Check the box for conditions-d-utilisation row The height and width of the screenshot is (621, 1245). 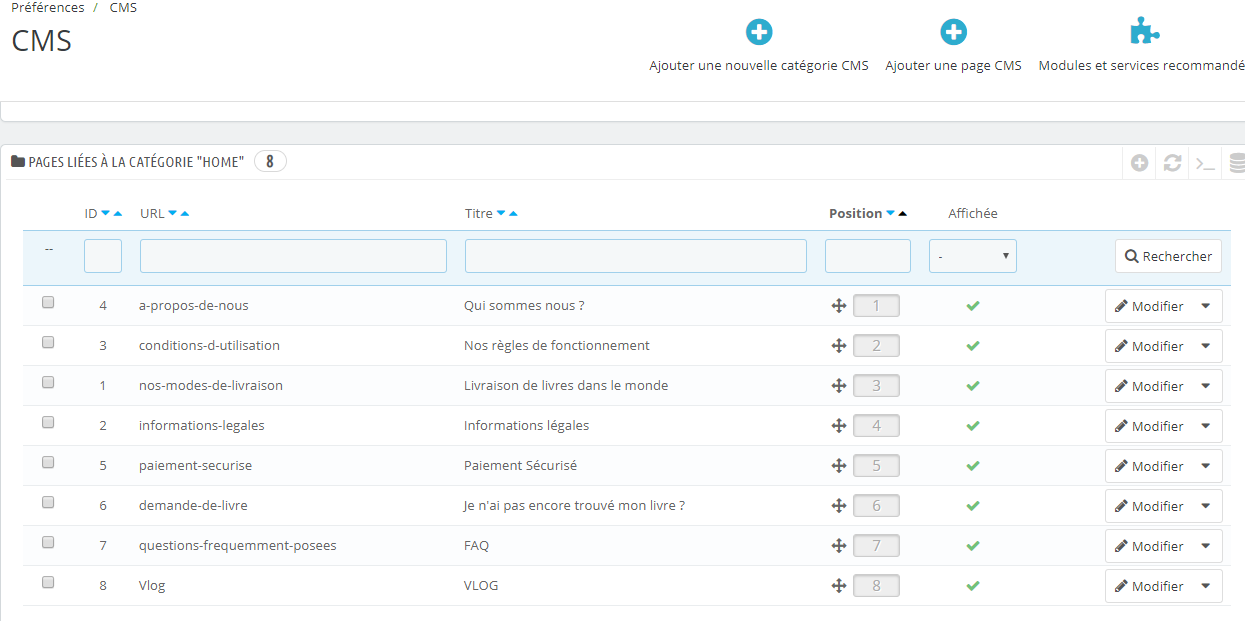48,342
